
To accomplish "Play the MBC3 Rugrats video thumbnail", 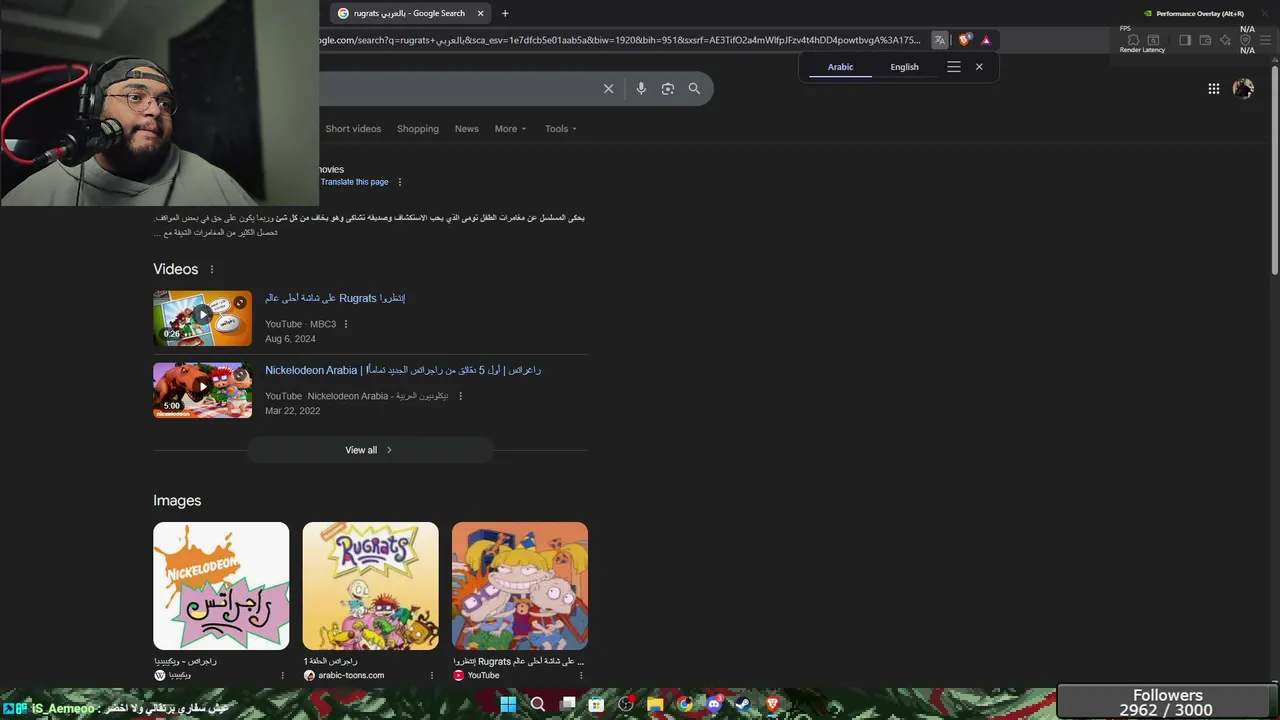I will coord(202,318).
